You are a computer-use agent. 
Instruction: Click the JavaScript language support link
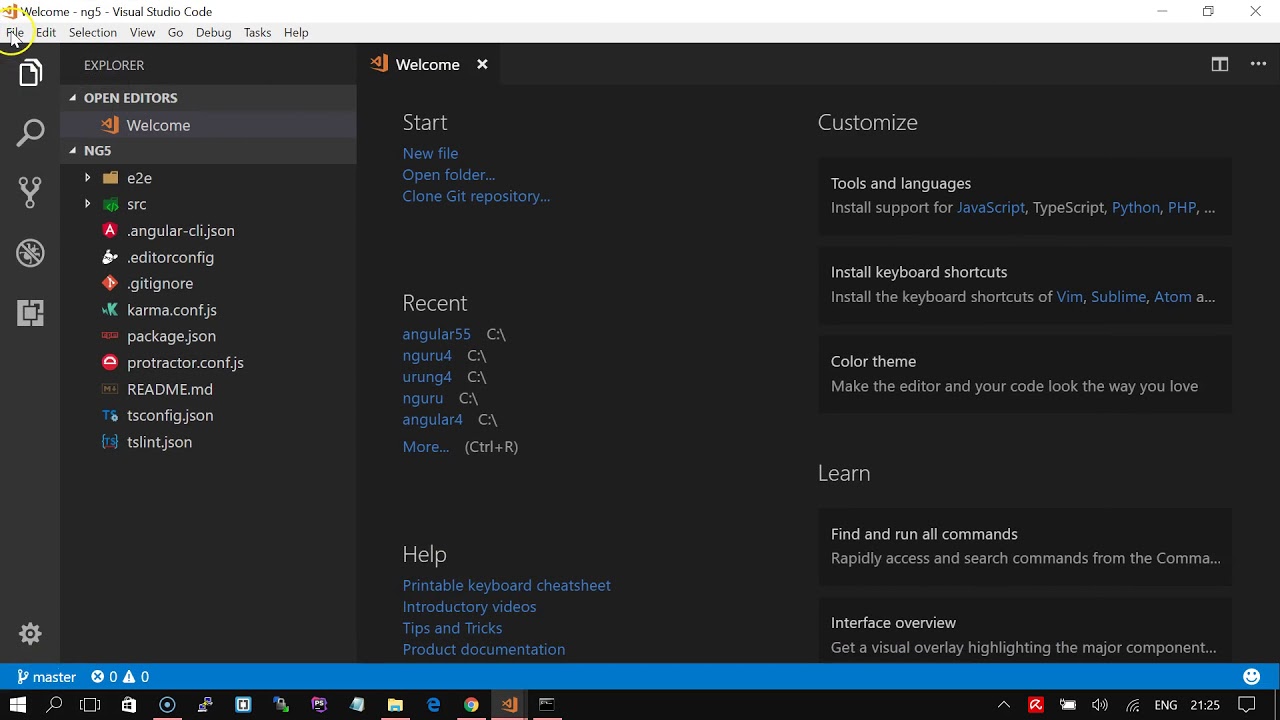click(x=991, y=208)
